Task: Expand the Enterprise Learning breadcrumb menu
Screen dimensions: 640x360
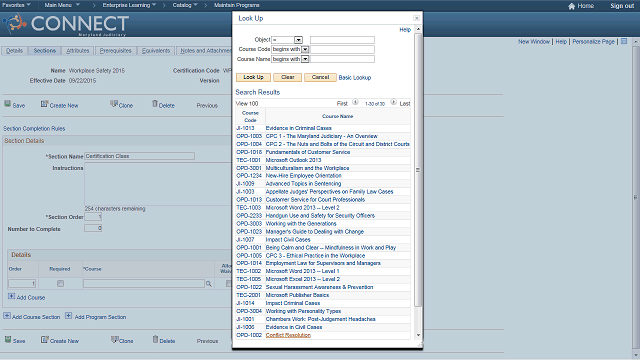Action: click(x=129, y=5)
